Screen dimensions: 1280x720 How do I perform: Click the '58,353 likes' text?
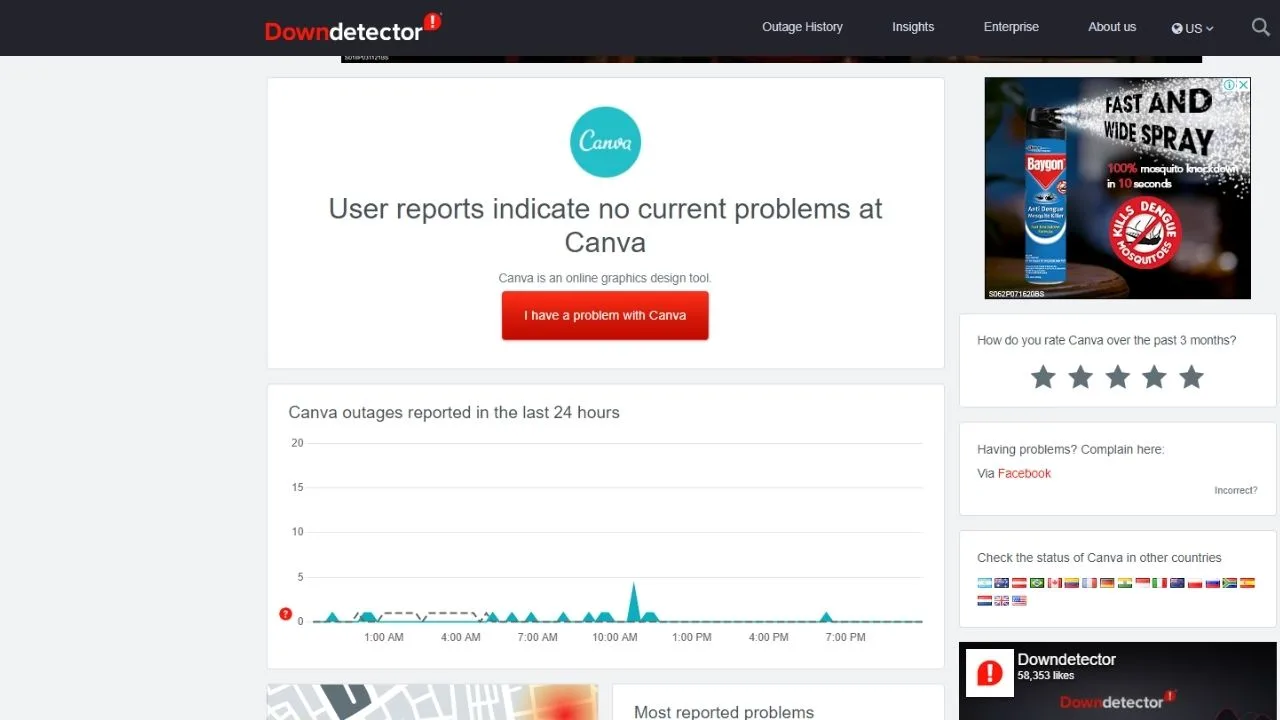pyautogui.click(x=1046, y=676)
